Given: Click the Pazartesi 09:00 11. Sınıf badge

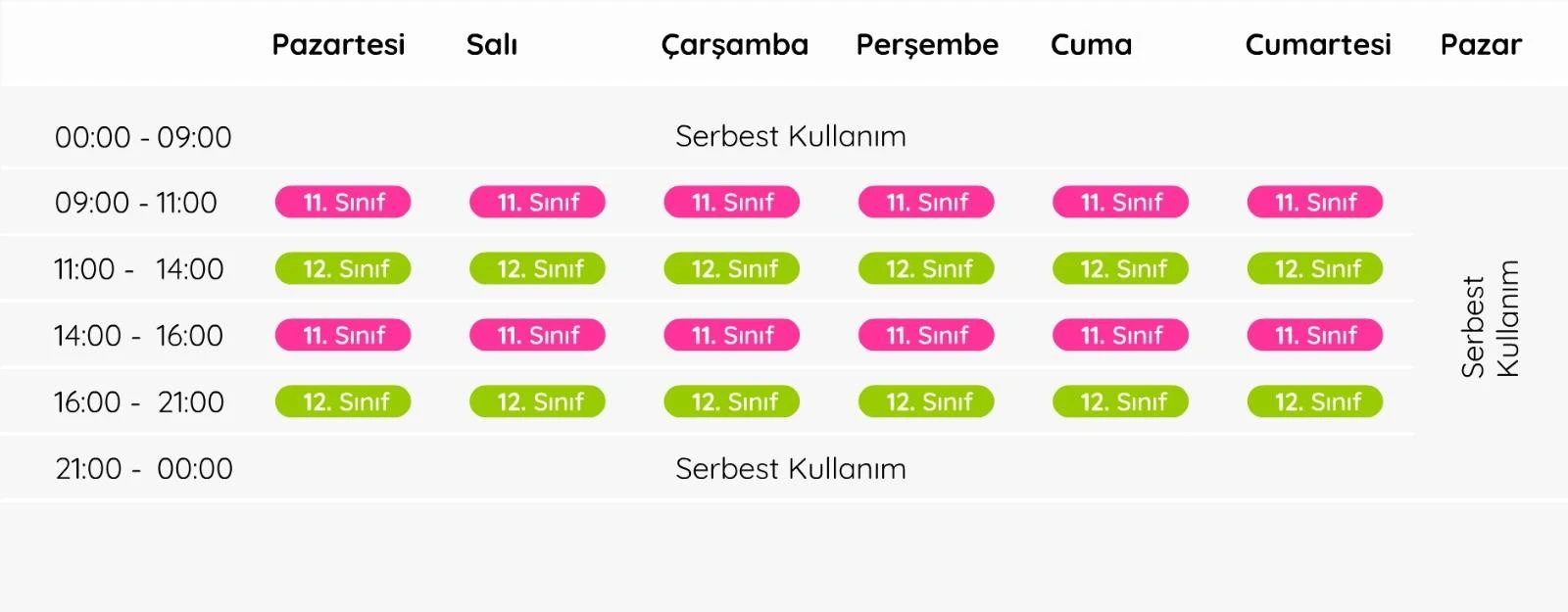Looking at the screenshot, I should 343,203.
